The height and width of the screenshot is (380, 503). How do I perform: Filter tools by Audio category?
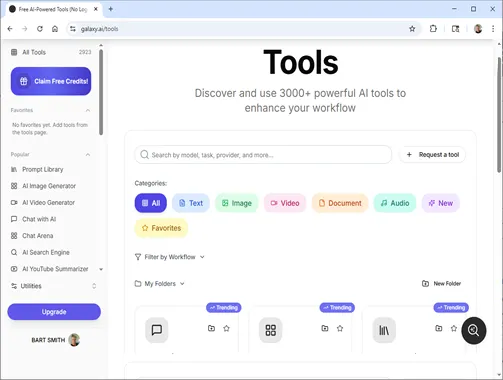click(x=395, y=203)
